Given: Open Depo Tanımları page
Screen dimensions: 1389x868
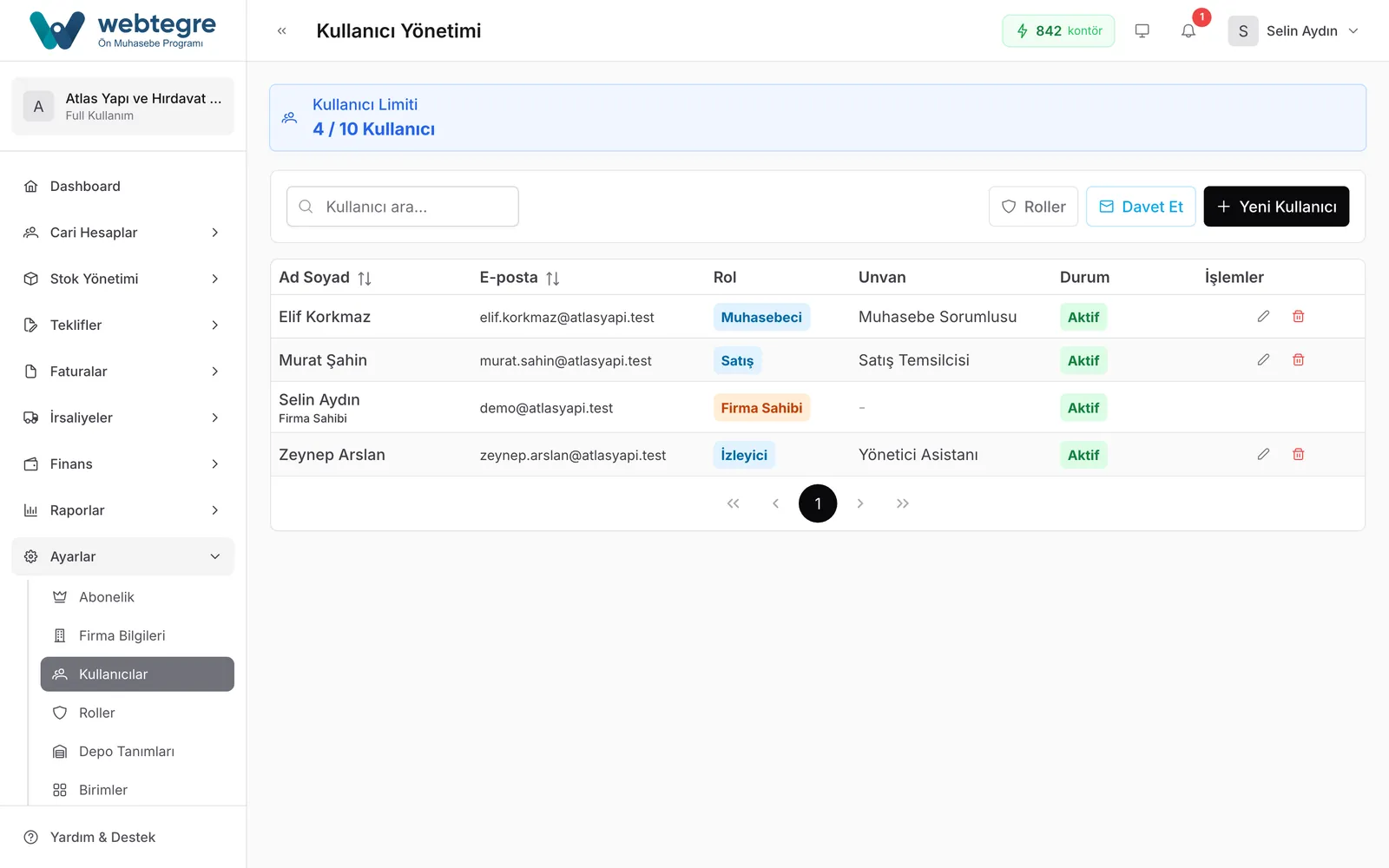Looking at the screenshot, I should [x=137, y=752].
